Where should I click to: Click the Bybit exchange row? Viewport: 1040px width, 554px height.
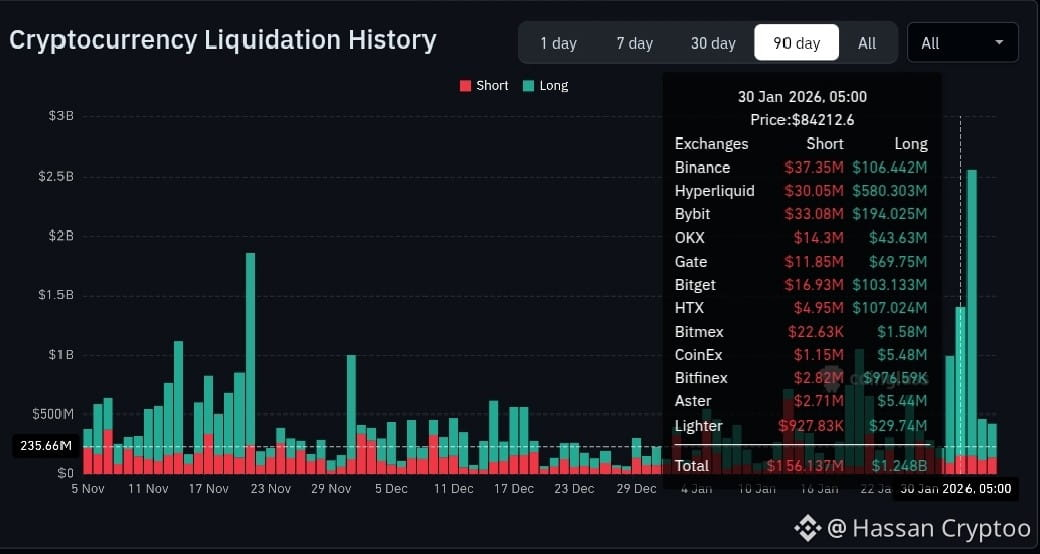801,214
